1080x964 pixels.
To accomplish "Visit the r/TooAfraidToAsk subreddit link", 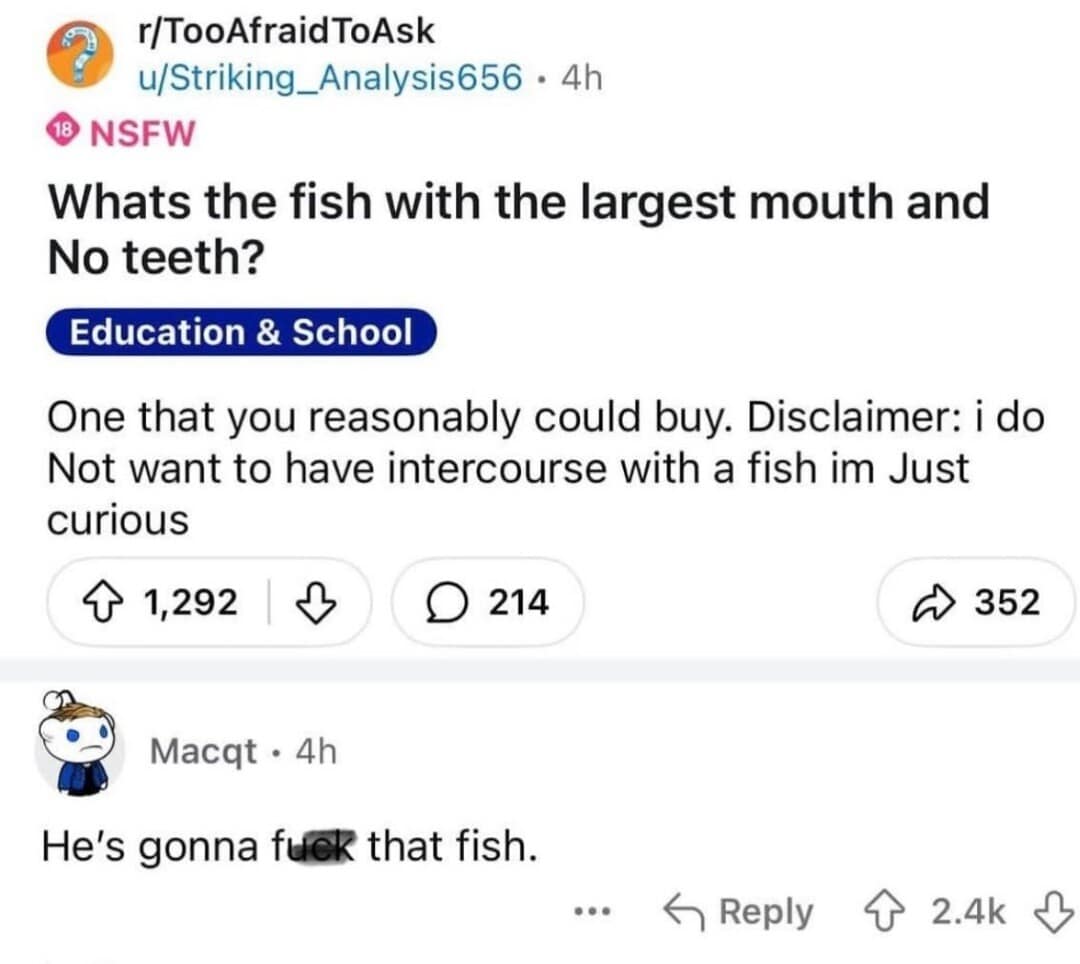I will pyautogui.click(x=287, y=31).
